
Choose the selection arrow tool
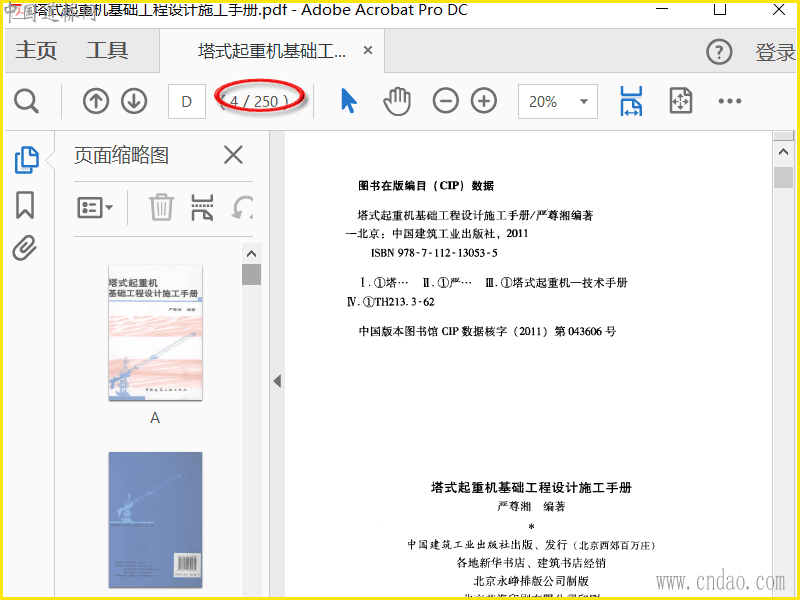pos(348,101)
